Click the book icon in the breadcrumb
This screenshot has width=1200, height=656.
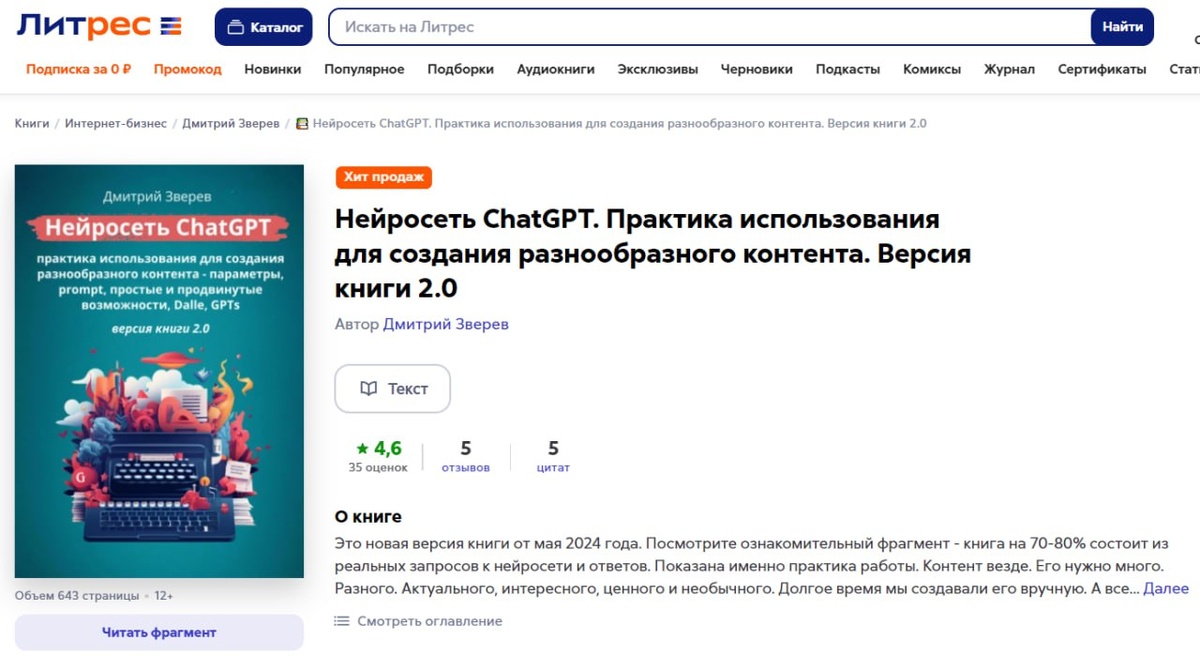point(302,123)
